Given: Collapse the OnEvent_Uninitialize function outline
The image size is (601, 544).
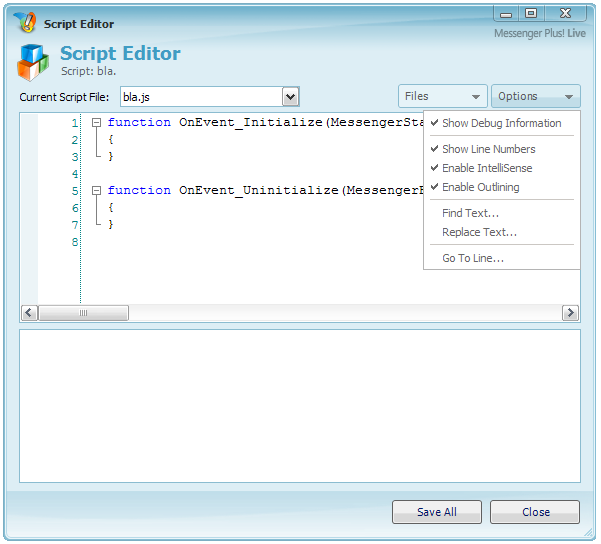Looking at the screenshot, I should pyautogui.click(x=97, y=191).
